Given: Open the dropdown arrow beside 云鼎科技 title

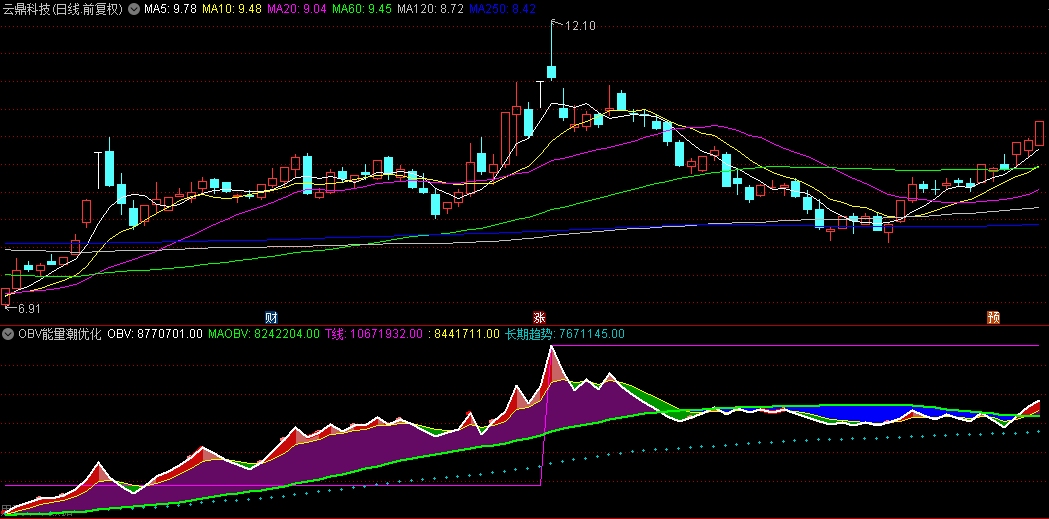Looking at the screenshot, I should (134, 9).
